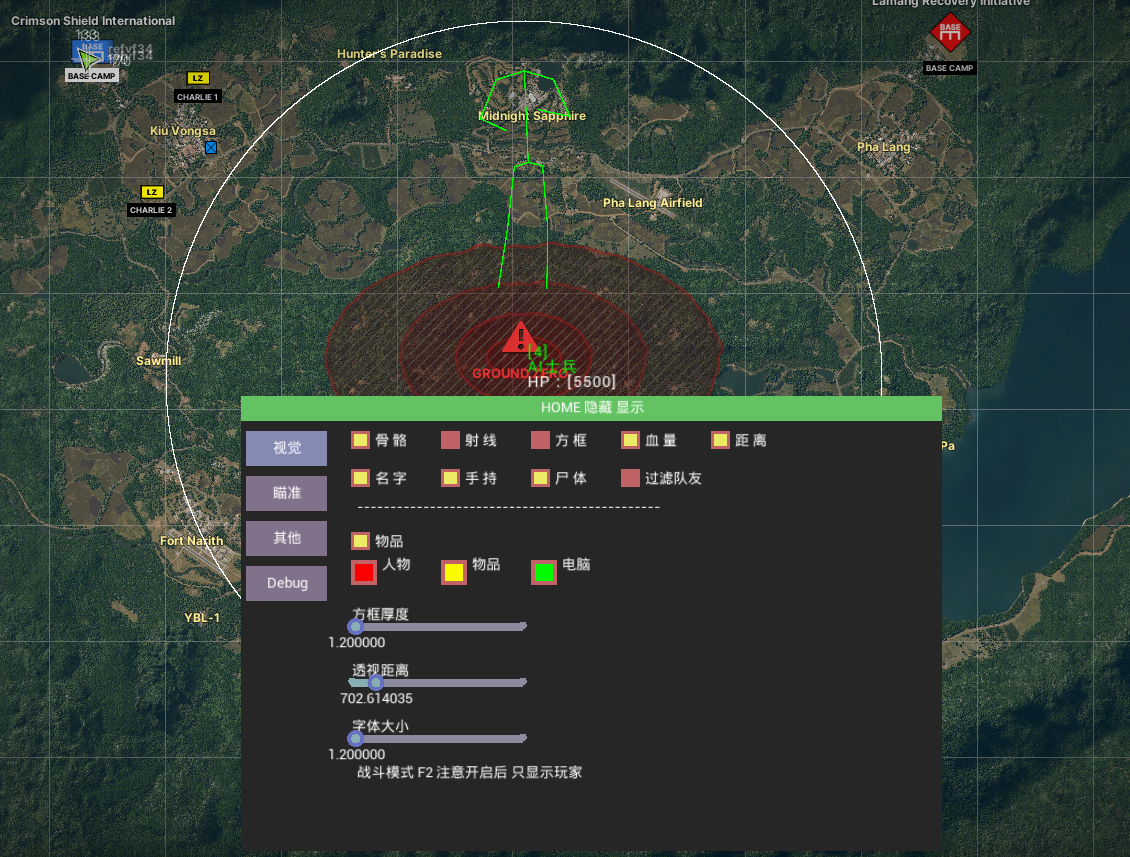Select the red Lamang Base Camp icon
Viewport: 1130px width, 857px height.
tap(949, 33)
